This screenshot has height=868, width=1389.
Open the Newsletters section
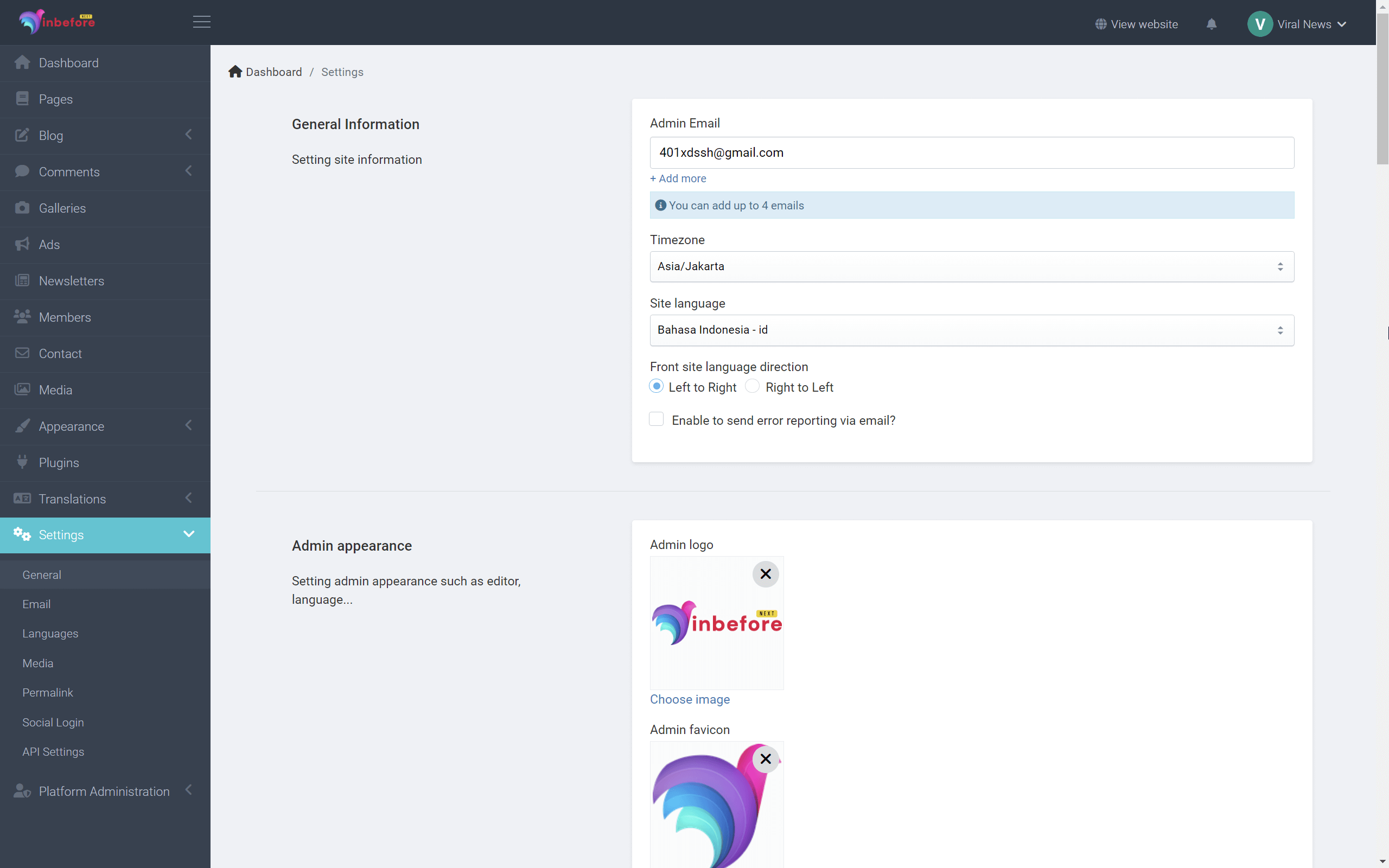pyautogui.click(x=72, y=280)
